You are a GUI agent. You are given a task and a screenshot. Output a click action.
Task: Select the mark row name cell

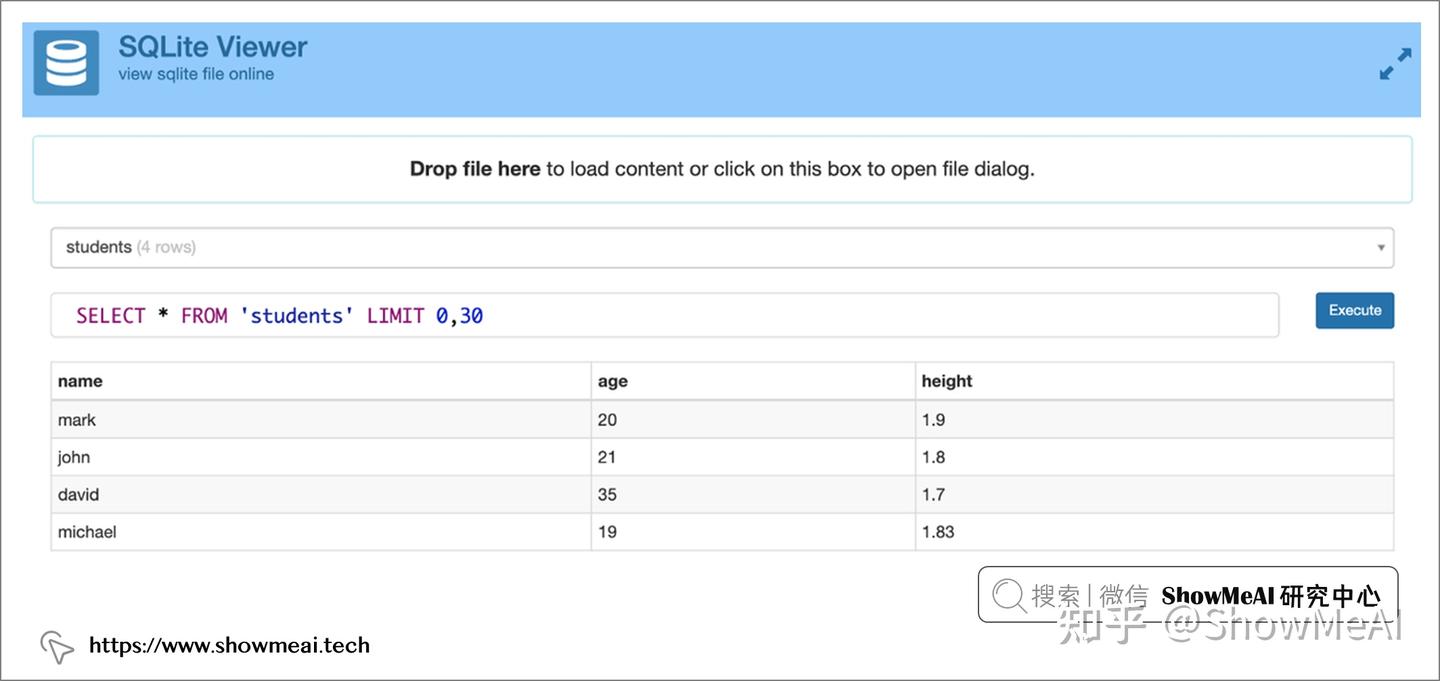click(x=321, y=420)
